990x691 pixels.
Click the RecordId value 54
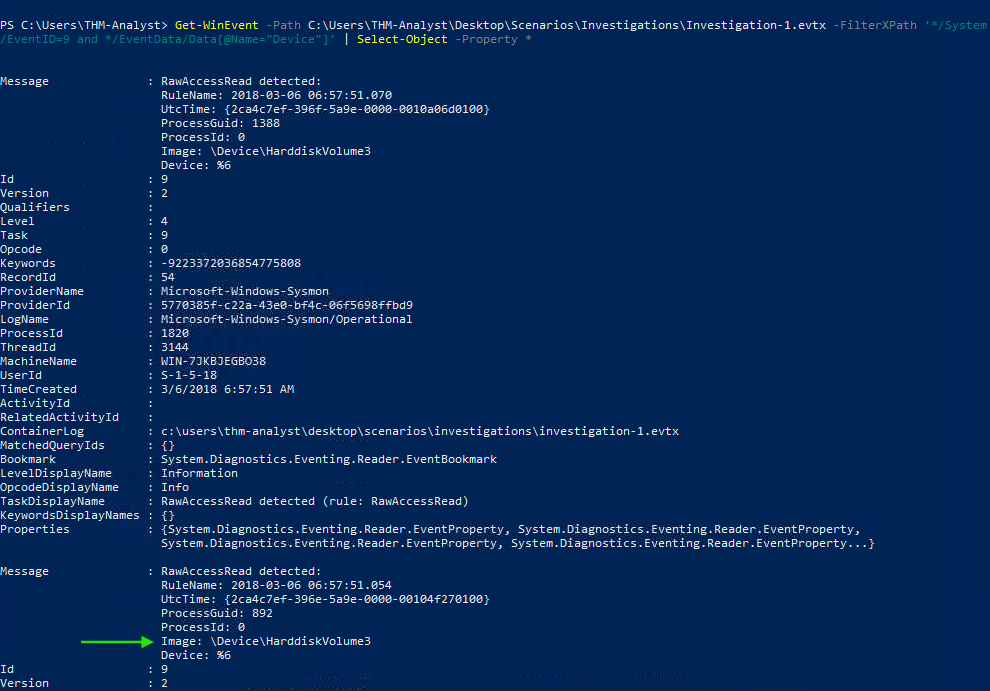click(168, 277)
